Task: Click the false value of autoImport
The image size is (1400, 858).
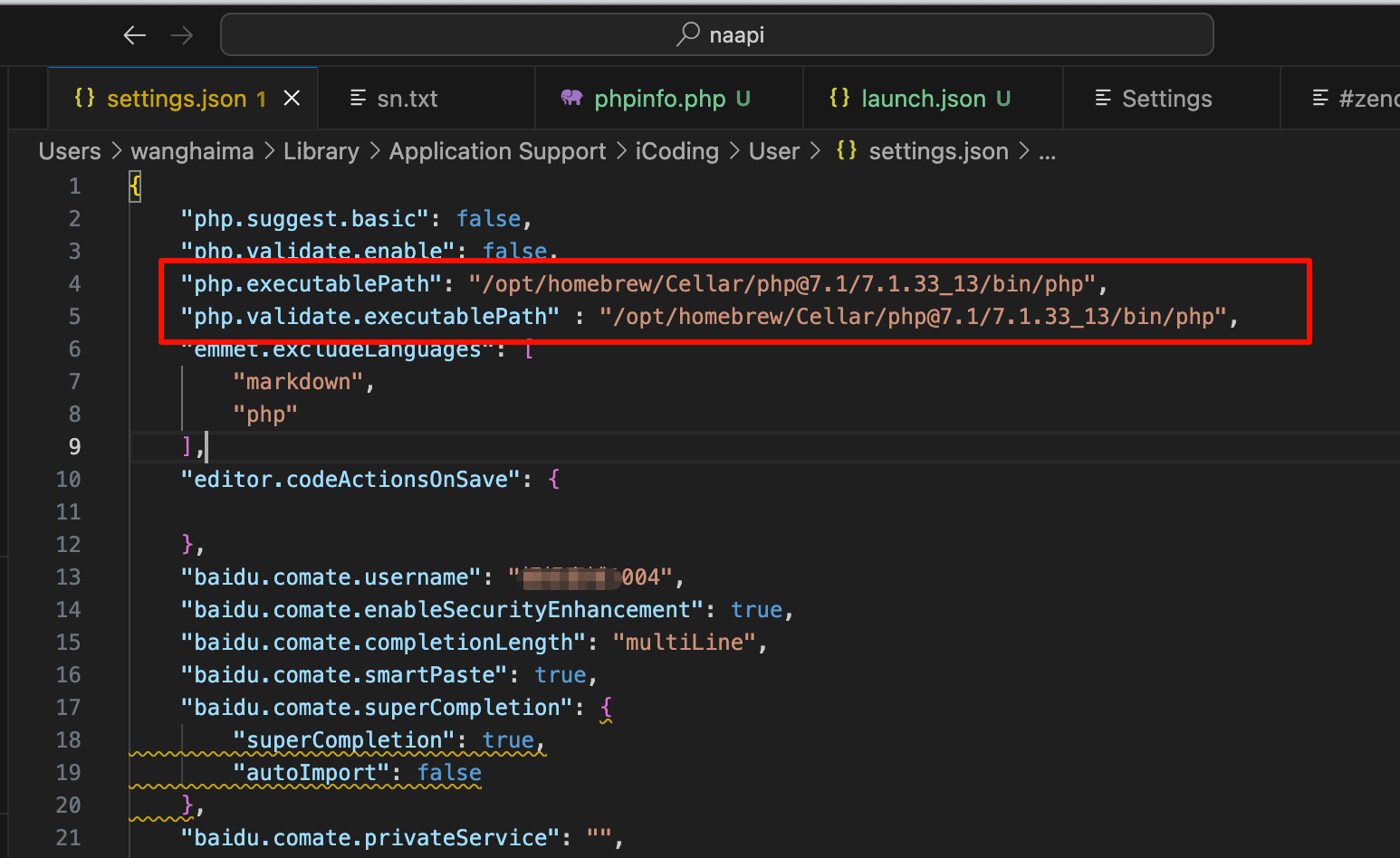Action: coord(449,773)
